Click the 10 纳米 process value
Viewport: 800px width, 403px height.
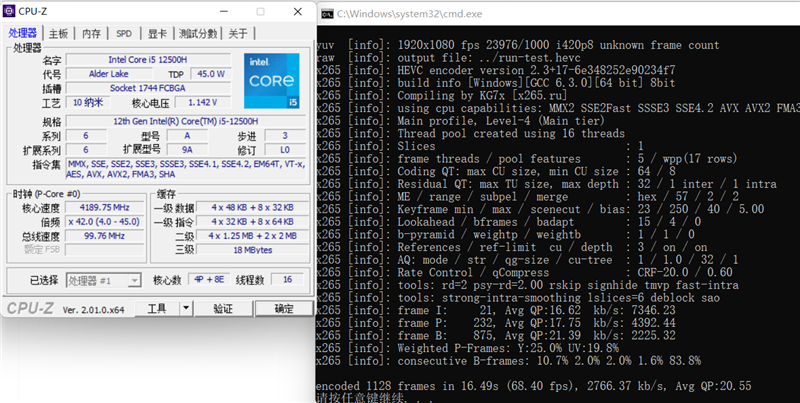88,103
